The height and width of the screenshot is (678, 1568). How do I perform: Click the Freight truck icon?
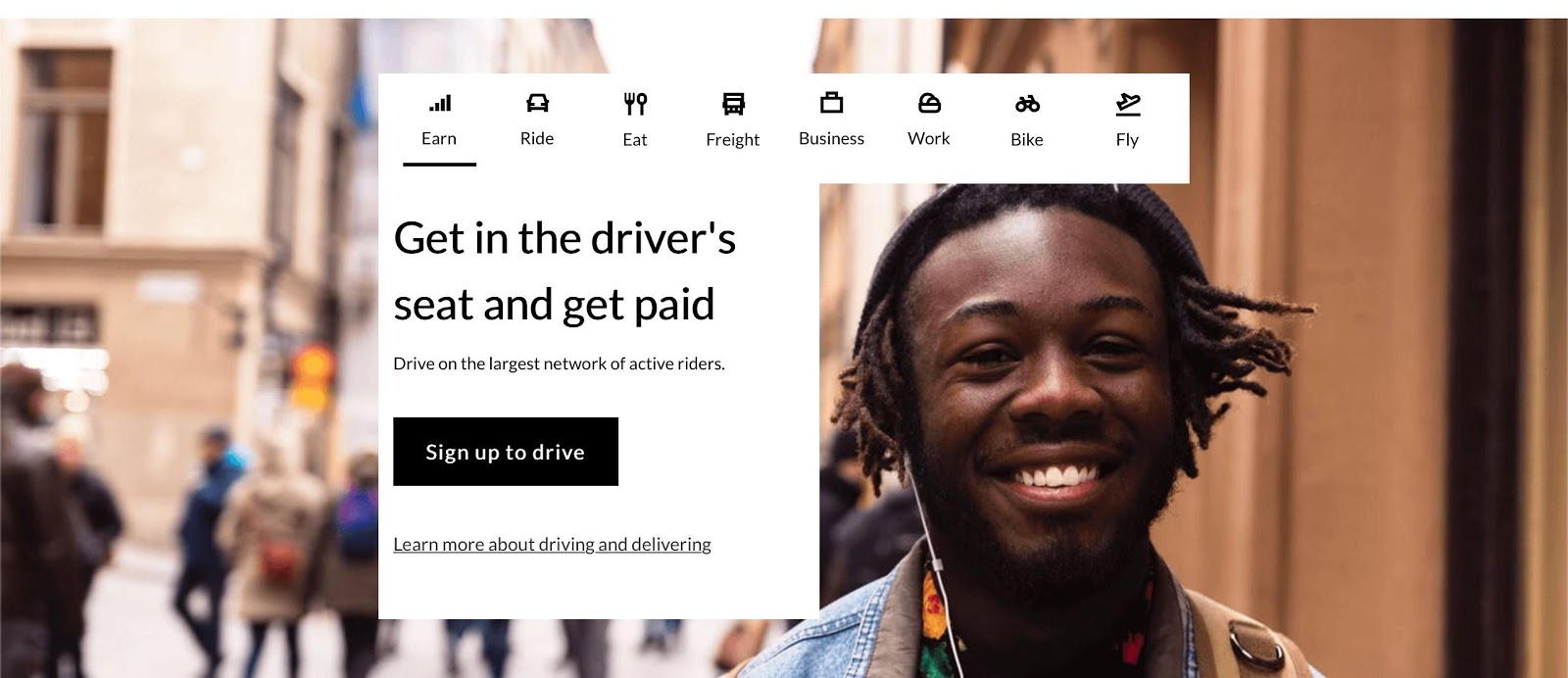[x=733, y=104]
